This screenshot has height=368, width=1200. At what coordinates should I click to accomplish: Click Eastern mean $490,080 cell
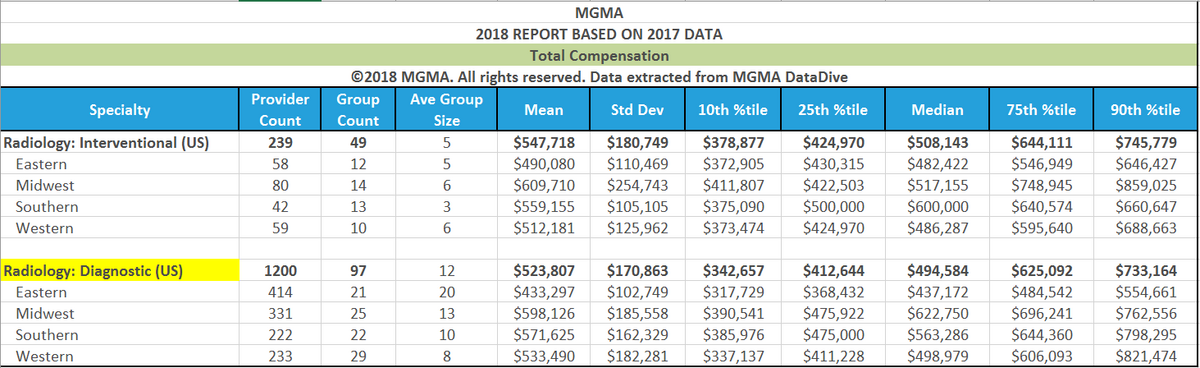(545, 163)
